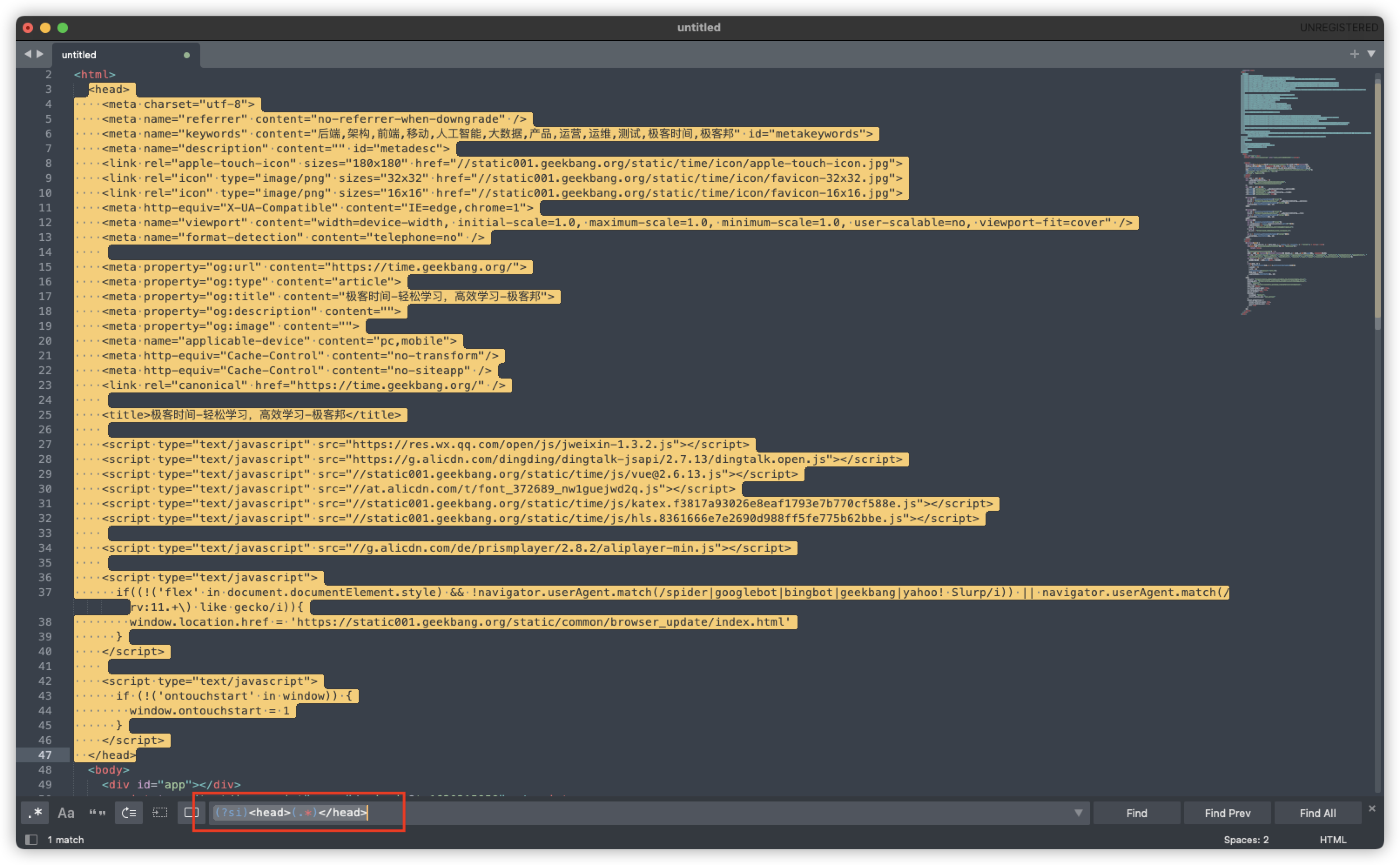The image size is (1400, 865).
Task: Click the unsaved dot on untitled tab
Action: pos(187,55)
